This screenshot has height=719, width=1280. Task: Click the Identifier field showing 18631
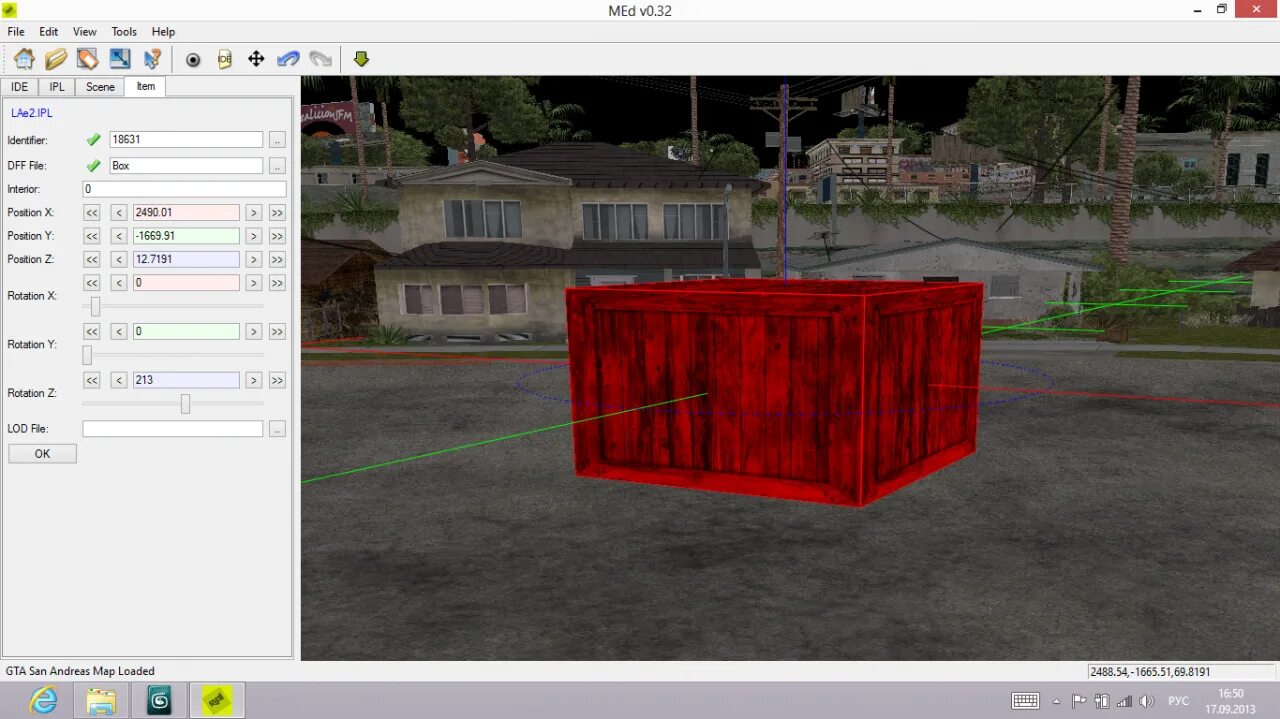click(186, 140)
